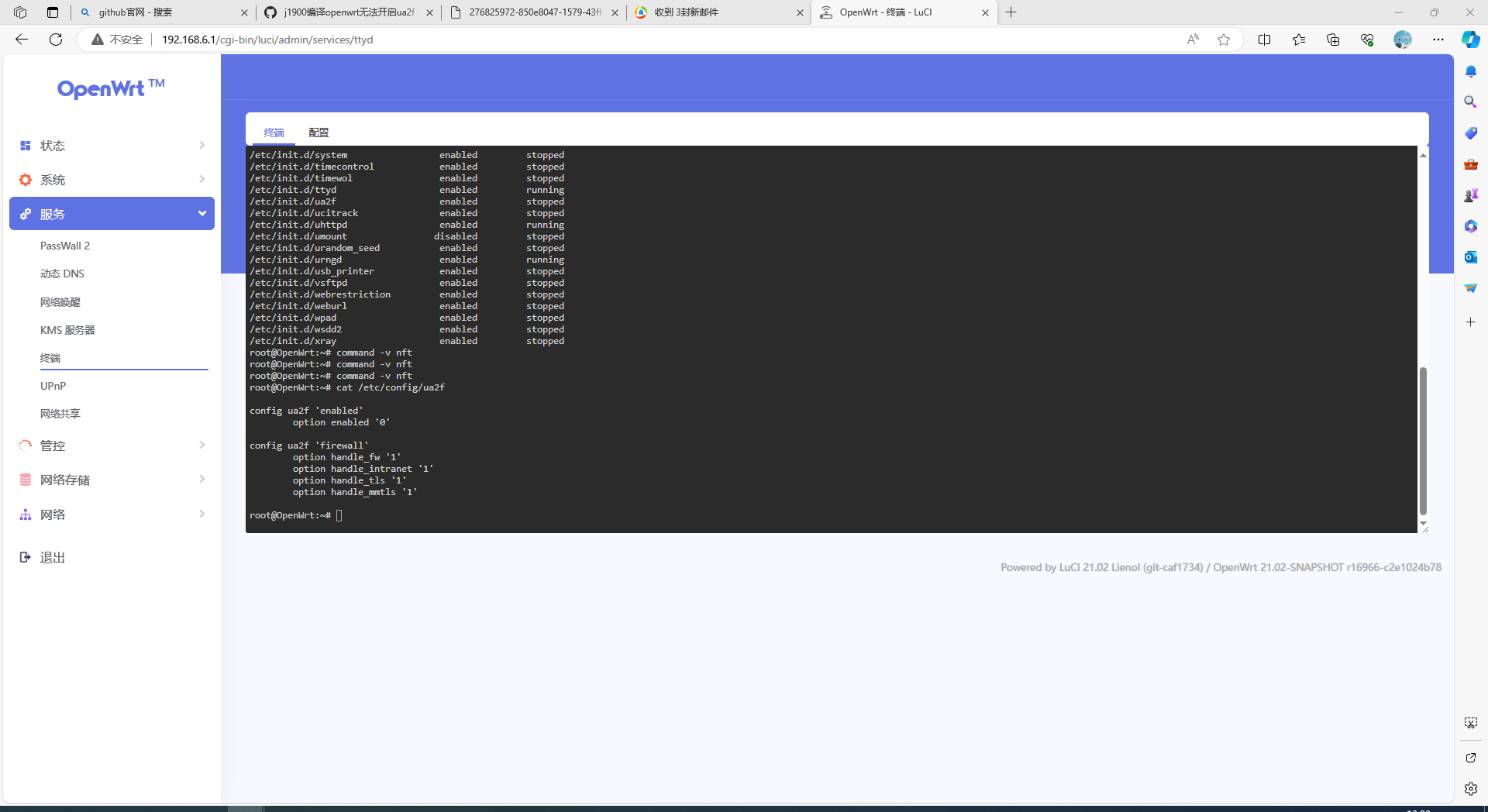Expand the 系统 menu chevron
1488x812 pixels.
(201, 180)
